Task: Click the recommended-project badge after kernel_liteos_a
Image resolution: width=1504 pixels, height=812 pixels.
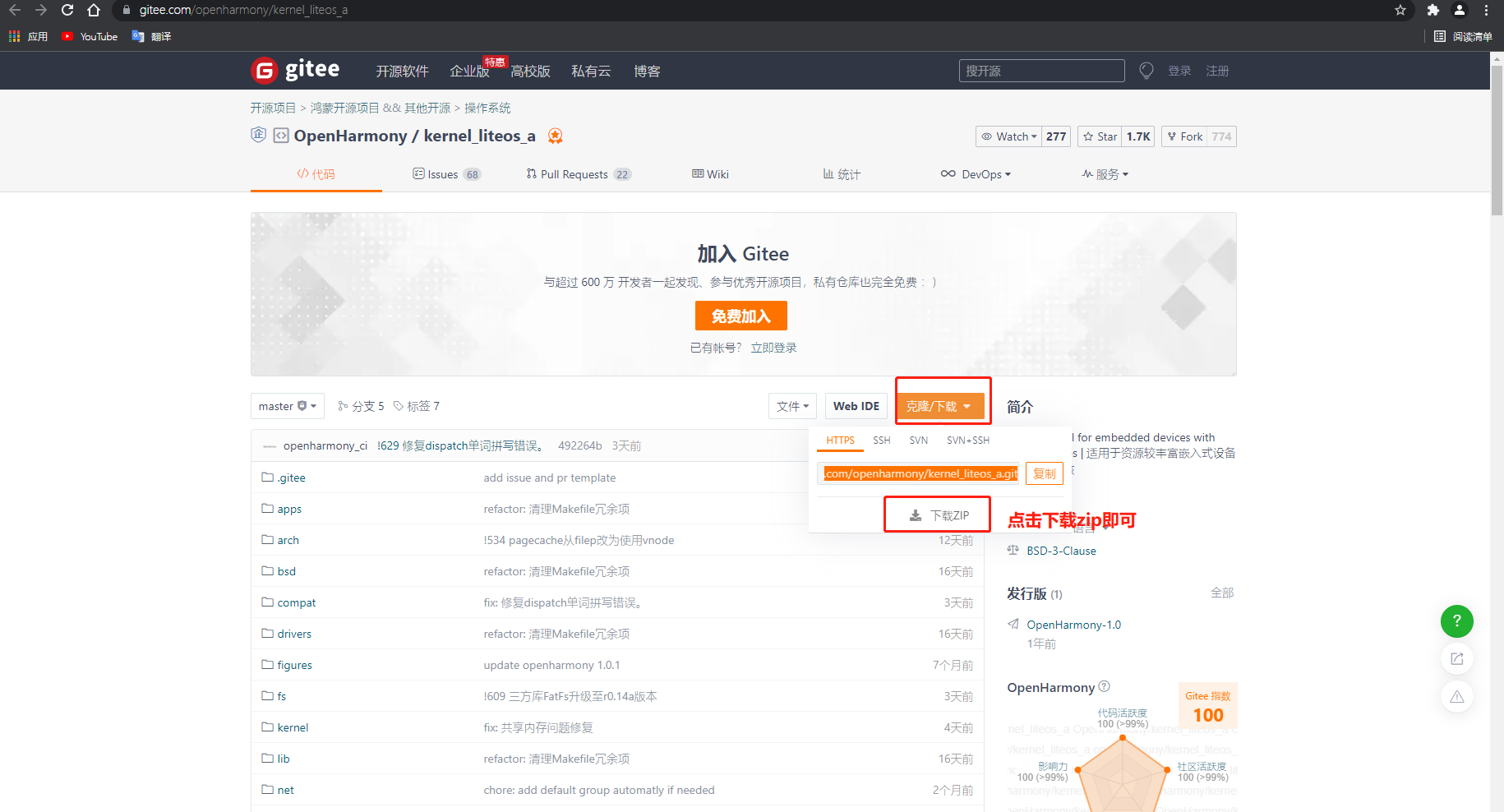Action: (x=556, y=136)
